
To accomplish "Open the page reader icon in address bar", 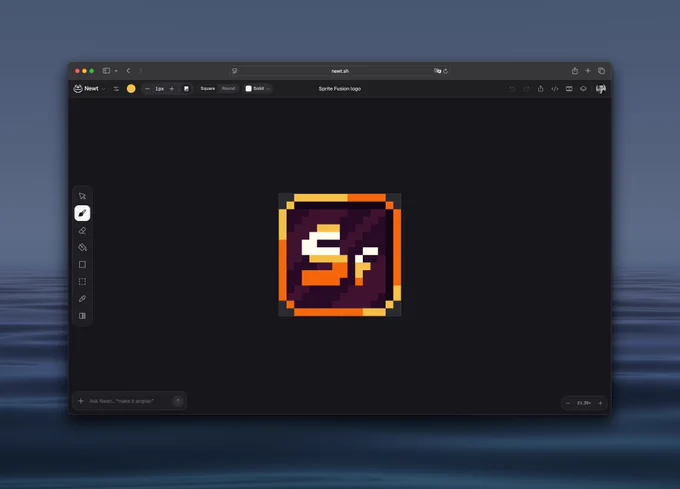I will 235,71.
